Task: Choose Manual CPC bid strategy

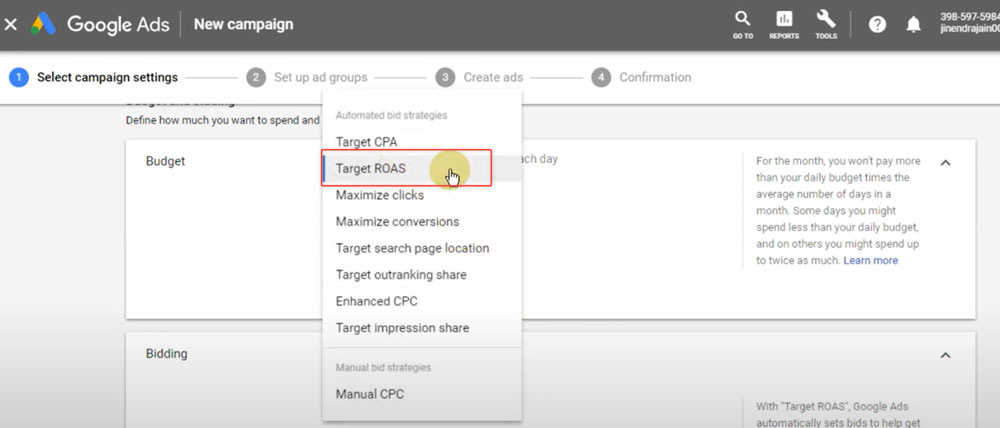Action: tap(422, 394)
